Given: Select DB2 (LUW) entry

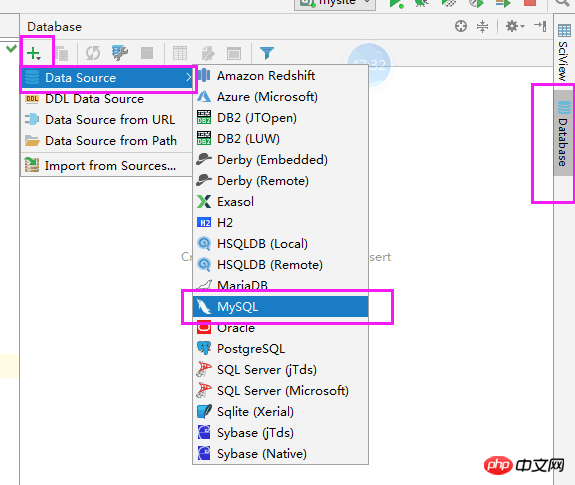Looking at the screenshot, I should [281, 139].
